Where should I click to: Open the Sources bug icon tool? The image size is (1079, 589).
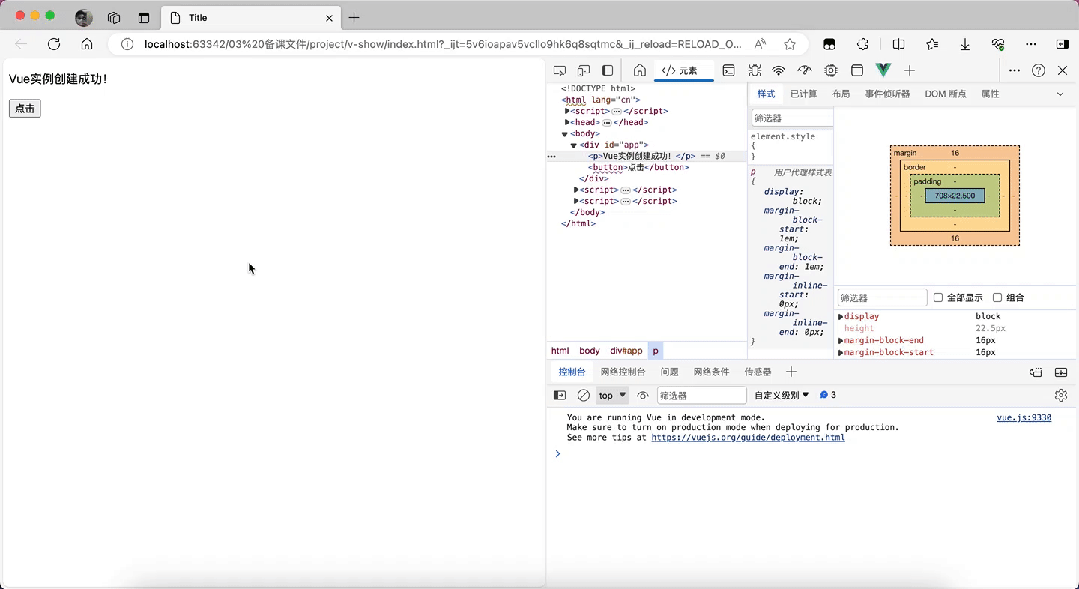(754, 70)
